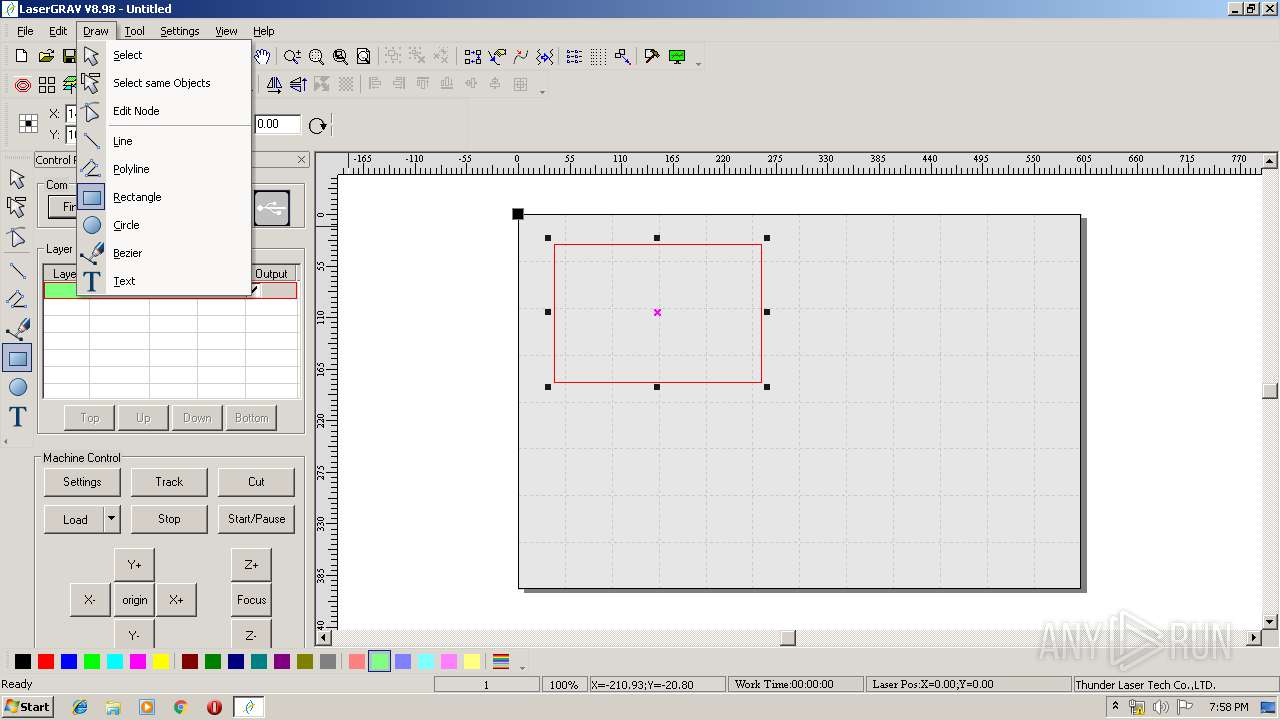Click the green monitor icon in toolbar

coord(677,57)
